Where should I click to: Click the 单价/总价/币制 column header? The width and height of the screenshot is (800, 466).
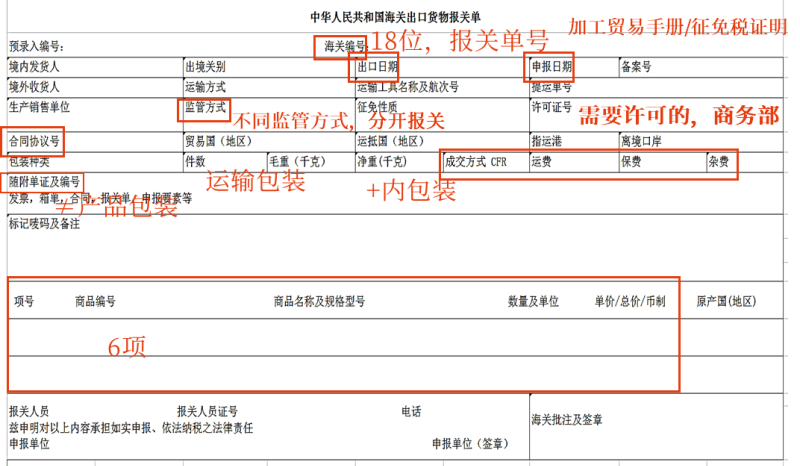click(x=630, y=302)
